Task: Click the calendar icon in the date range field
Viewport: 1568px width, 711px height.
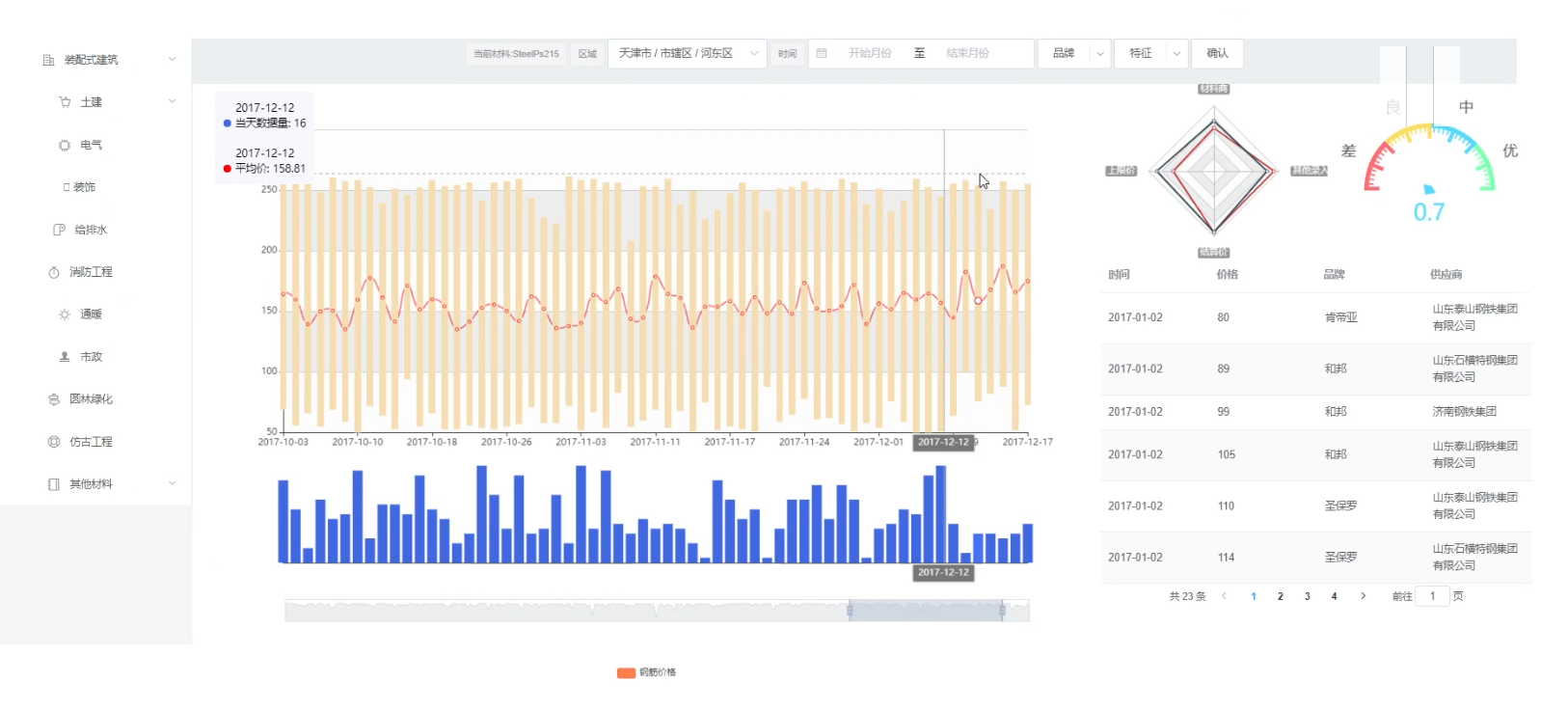Action: tap(822, 53)
